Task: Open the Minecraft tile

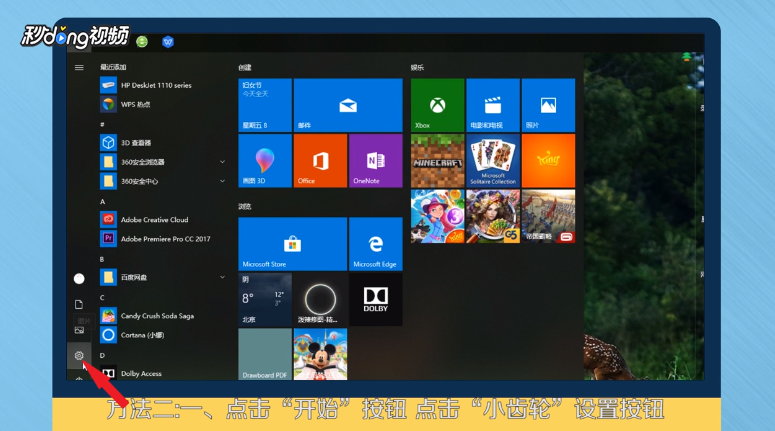Action: click(437, 161)
